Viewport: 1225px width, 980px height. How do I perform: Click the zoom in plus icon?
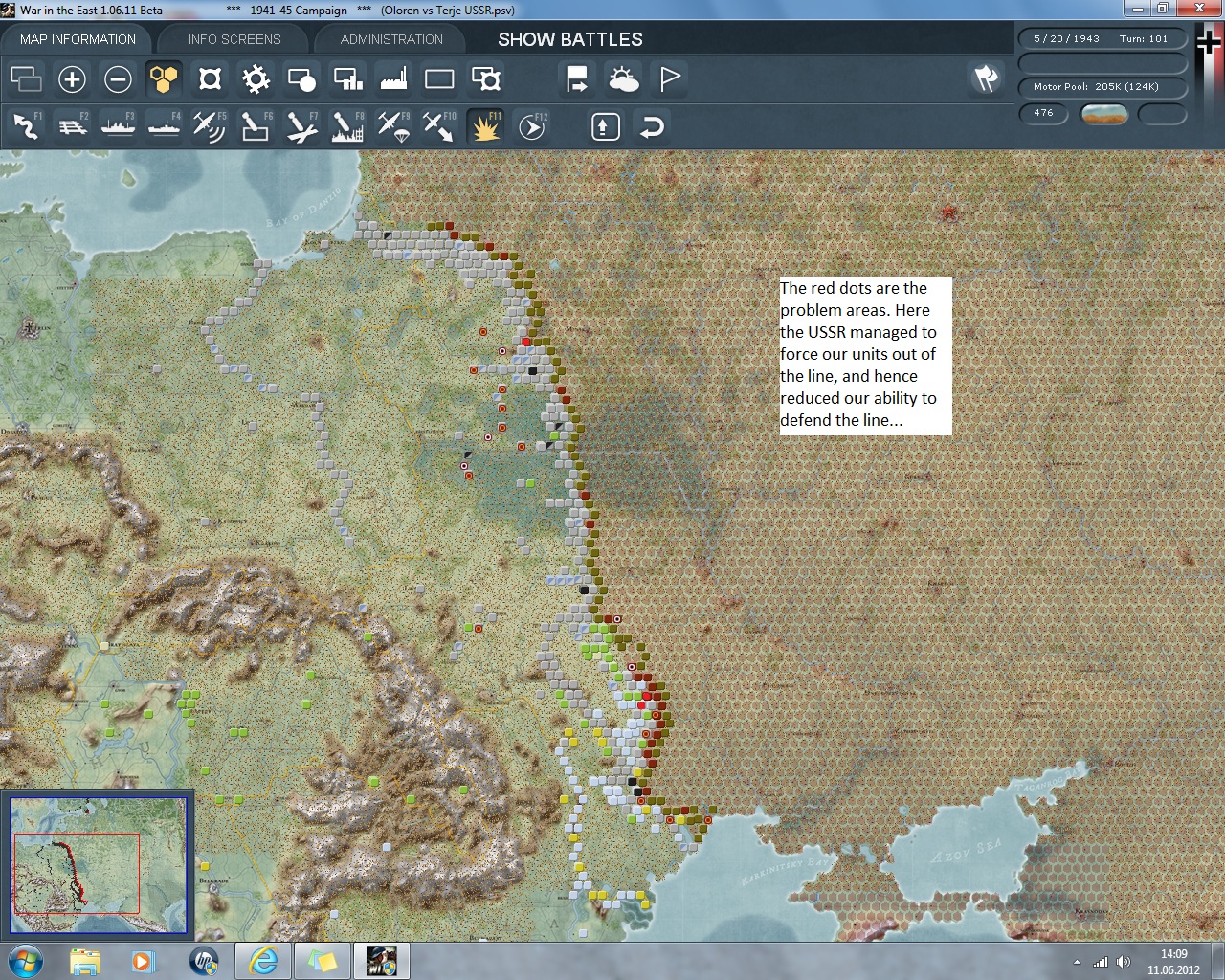[72, 79]
